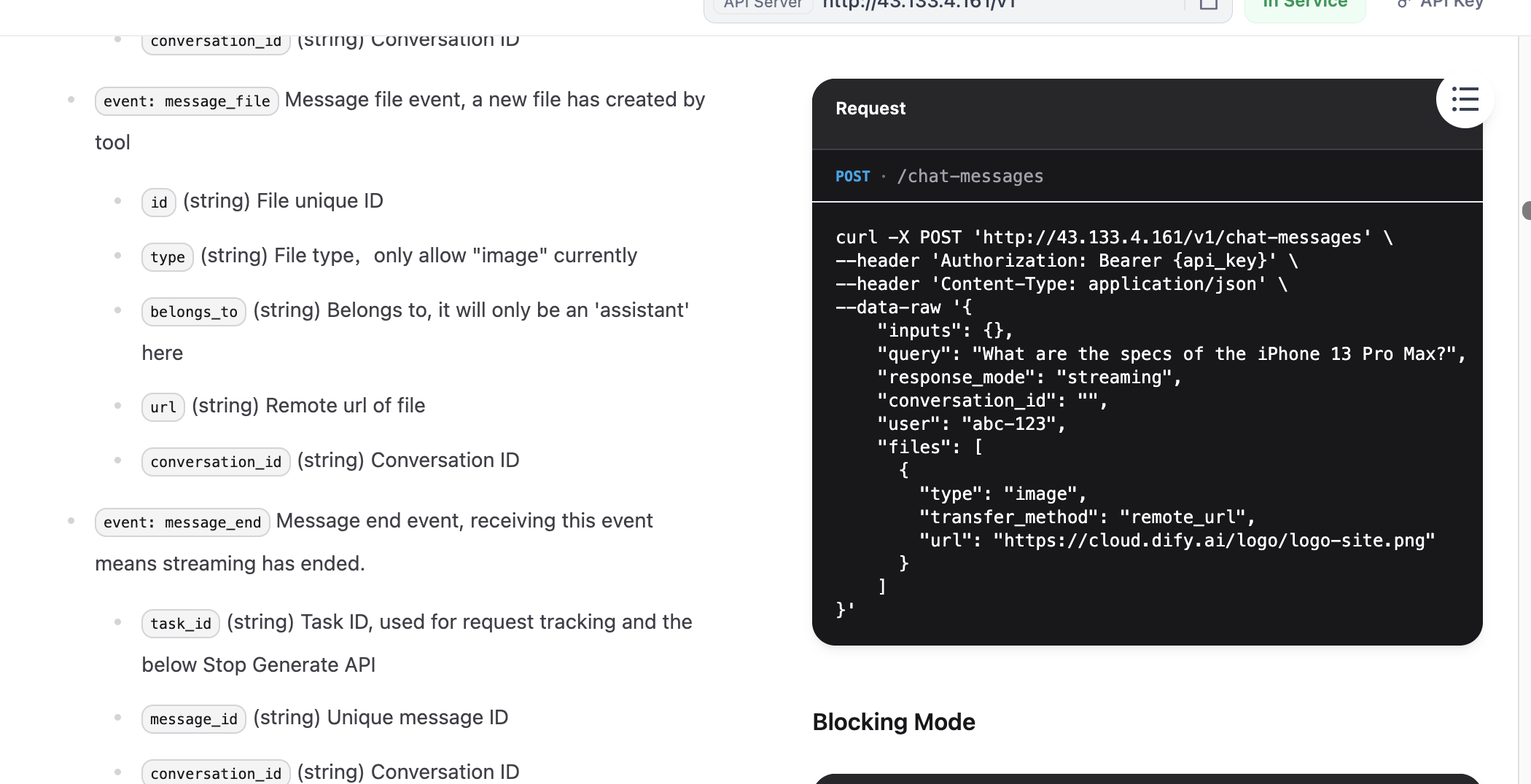The image size is (1531, 784).
Task: Click the Request panel title
Action: [870, 109]
